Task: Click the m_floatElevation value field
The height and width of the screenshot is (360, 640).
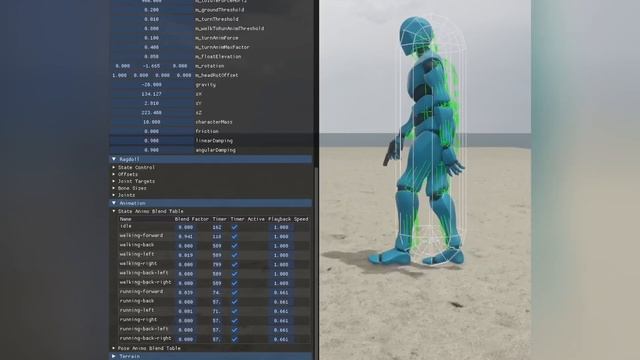Action: tap(151, 57)
